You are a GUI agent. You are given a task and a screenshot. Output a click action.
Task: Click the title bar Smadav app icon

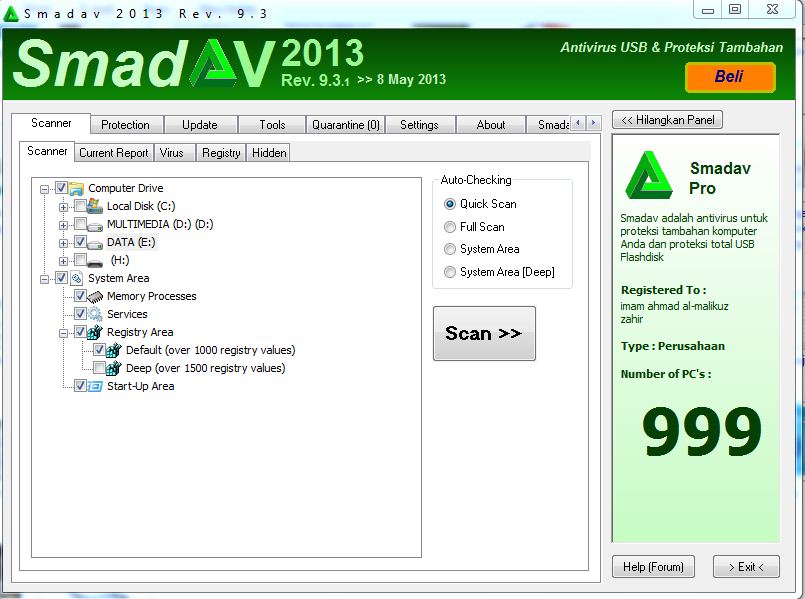(x=10, y=14)
